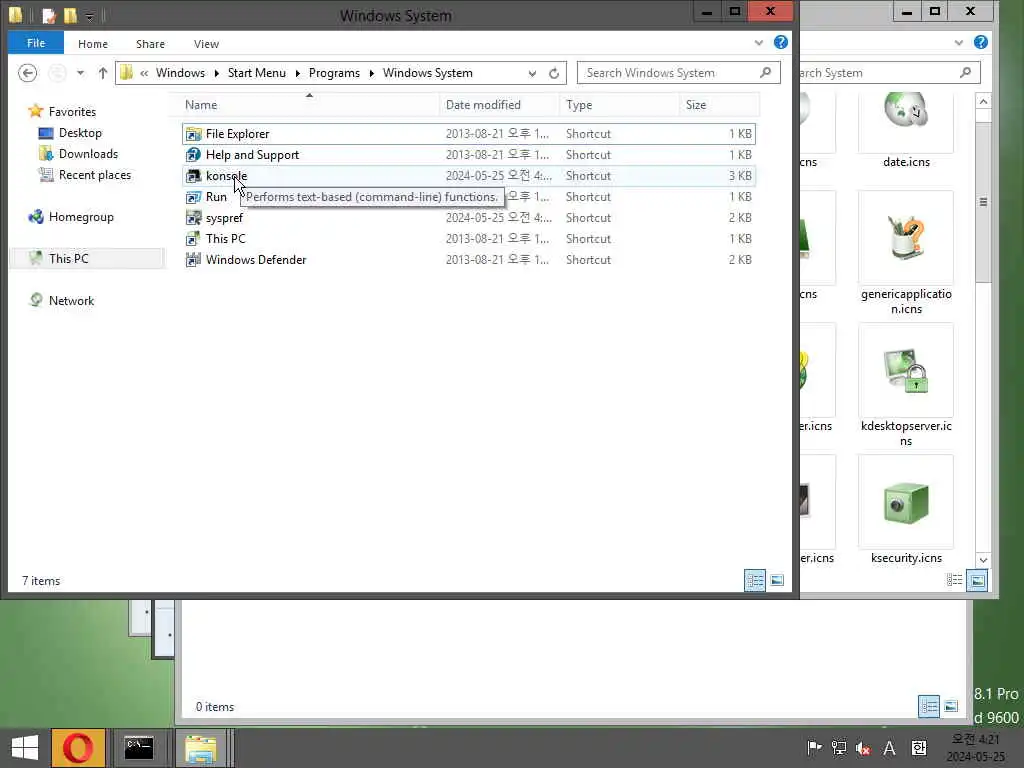The image size is (1024, 768).
Task: Select Favorites in navigation pane
Action: (x=72, y=112)
